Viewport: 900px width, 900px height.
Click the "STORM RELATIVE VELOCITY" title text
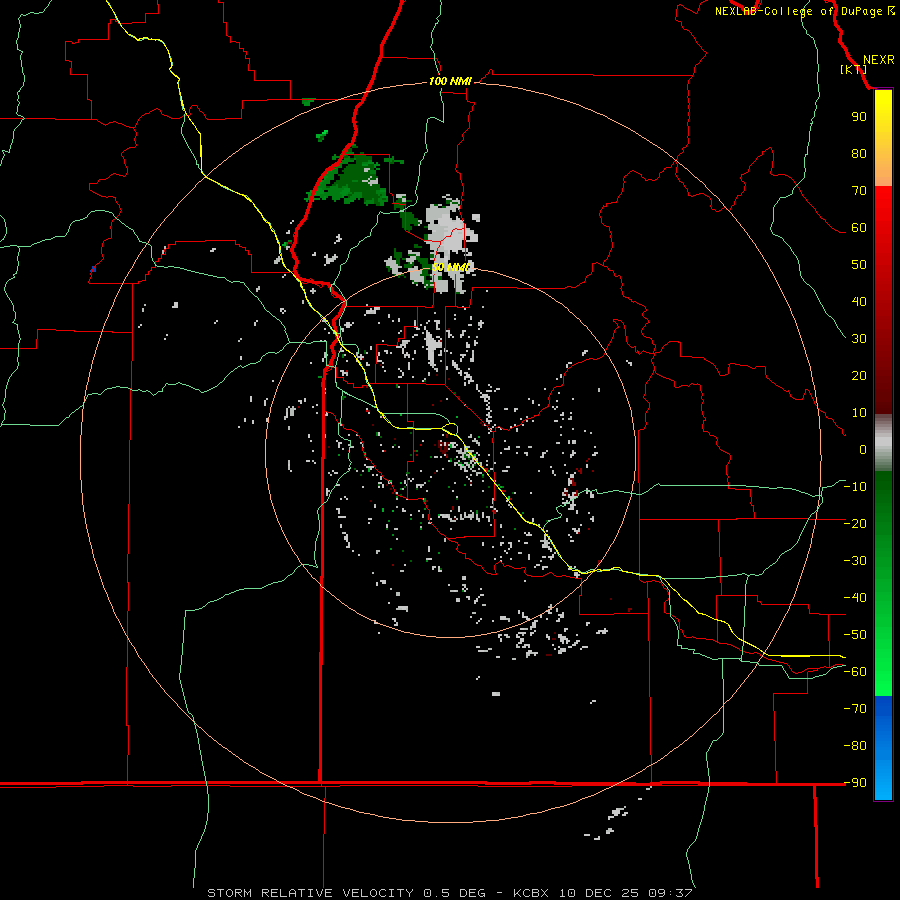(310, 893)
